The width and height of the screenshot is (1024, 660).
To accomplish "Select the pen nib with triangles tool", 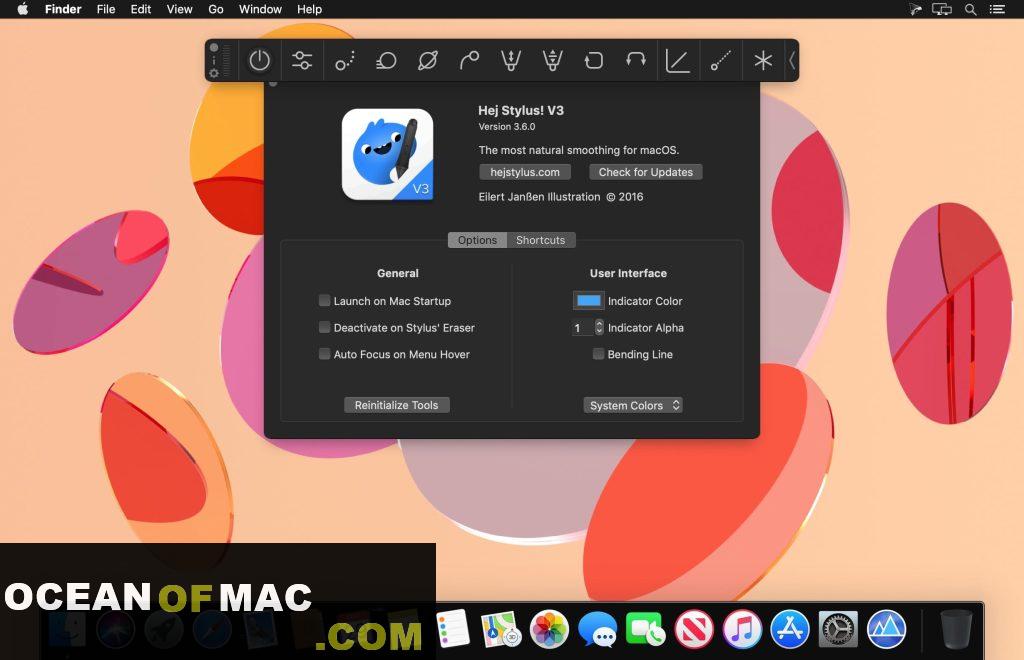I will (552, 61).
